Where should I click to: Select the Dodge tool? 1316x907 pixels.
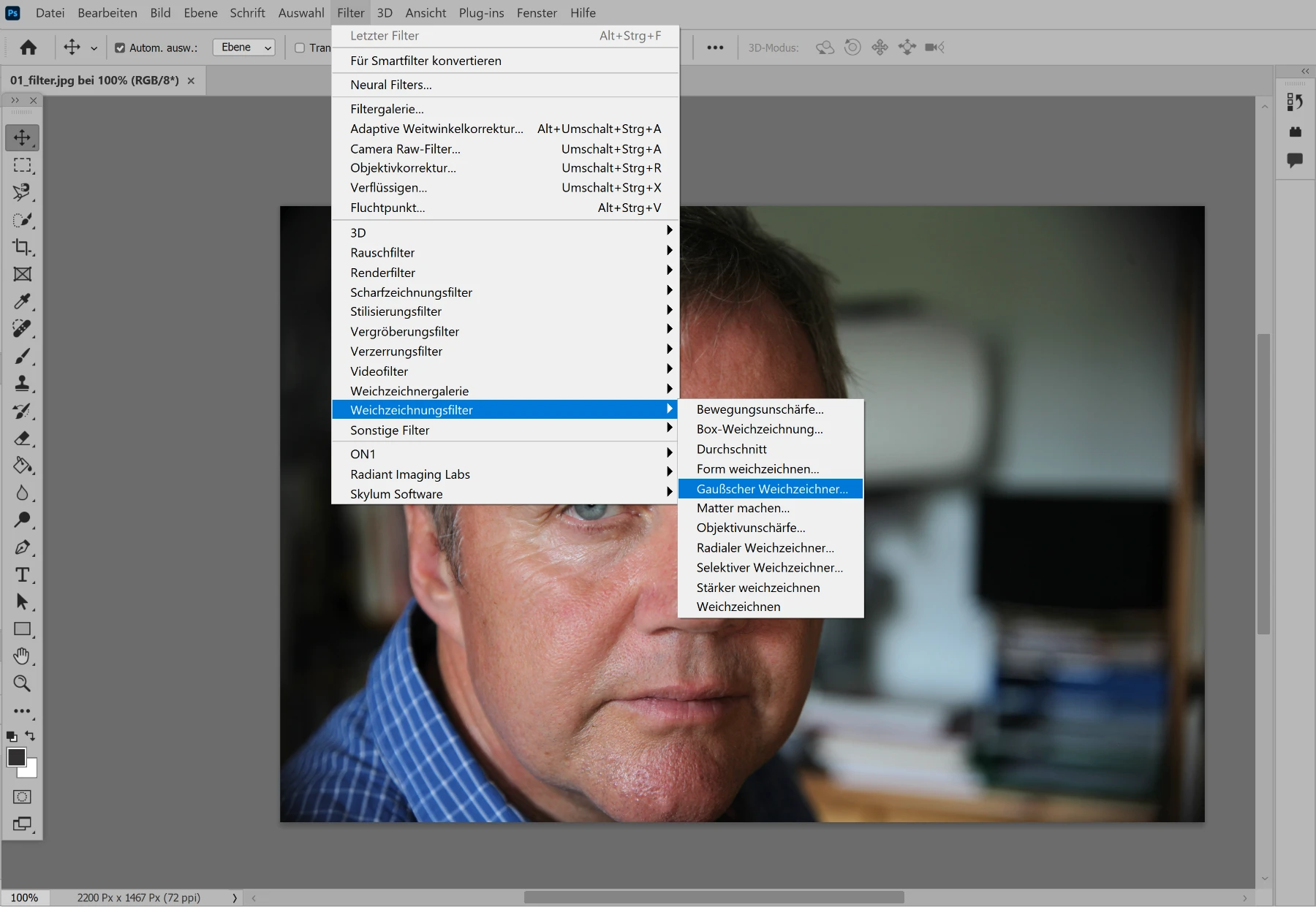tap(22, 520)
